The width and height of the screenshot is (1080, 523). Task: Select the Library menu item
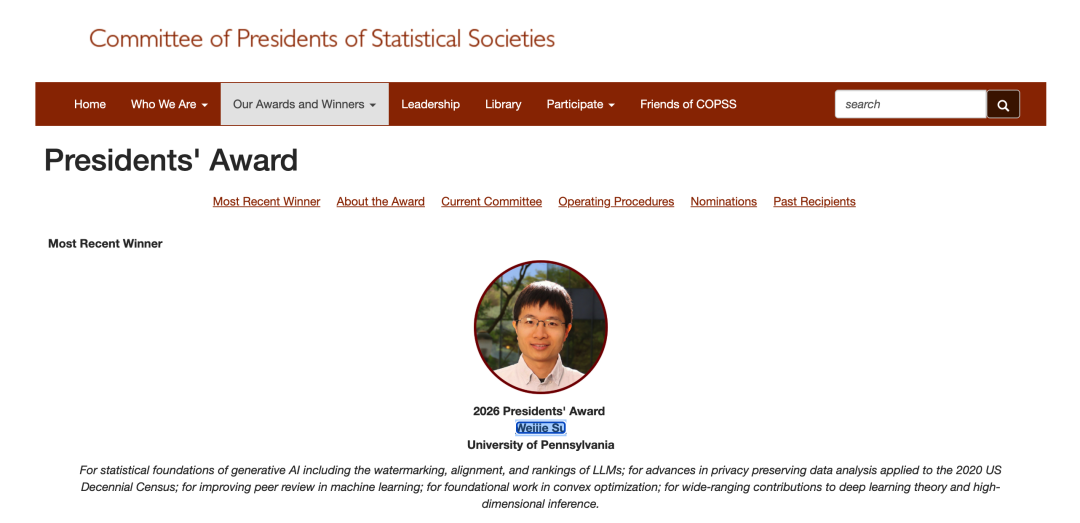503,105
